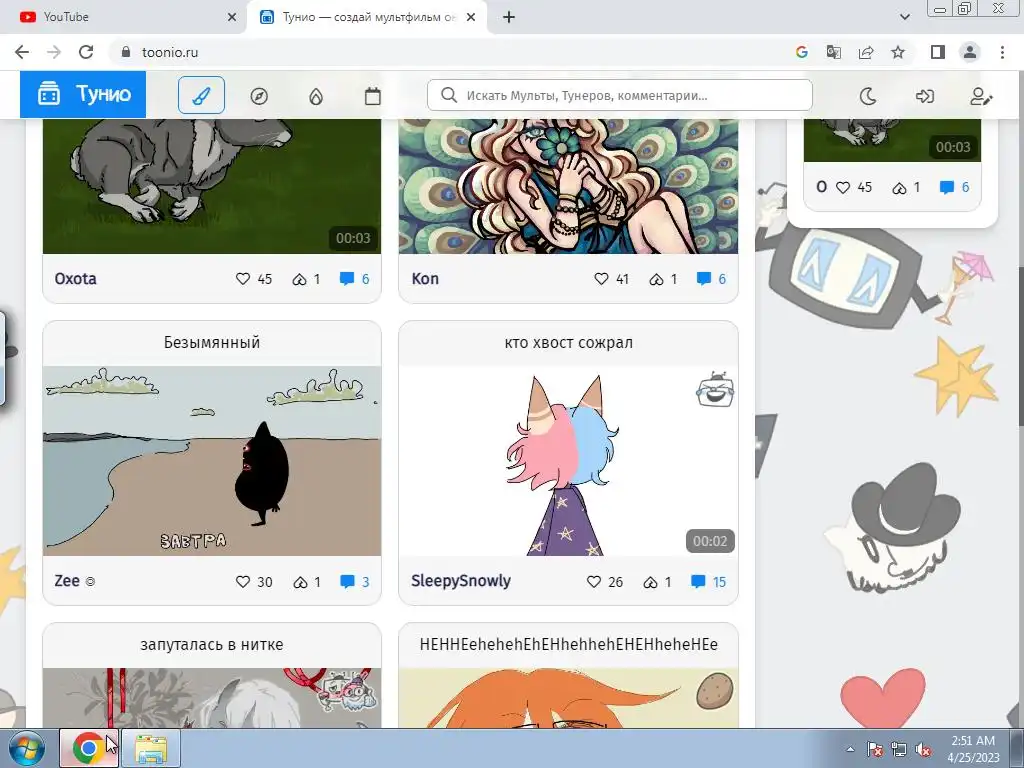Like the Zee cartoon heart
Image resolution: width=1024 pixels, height=768 pixels.
(243, 581)
